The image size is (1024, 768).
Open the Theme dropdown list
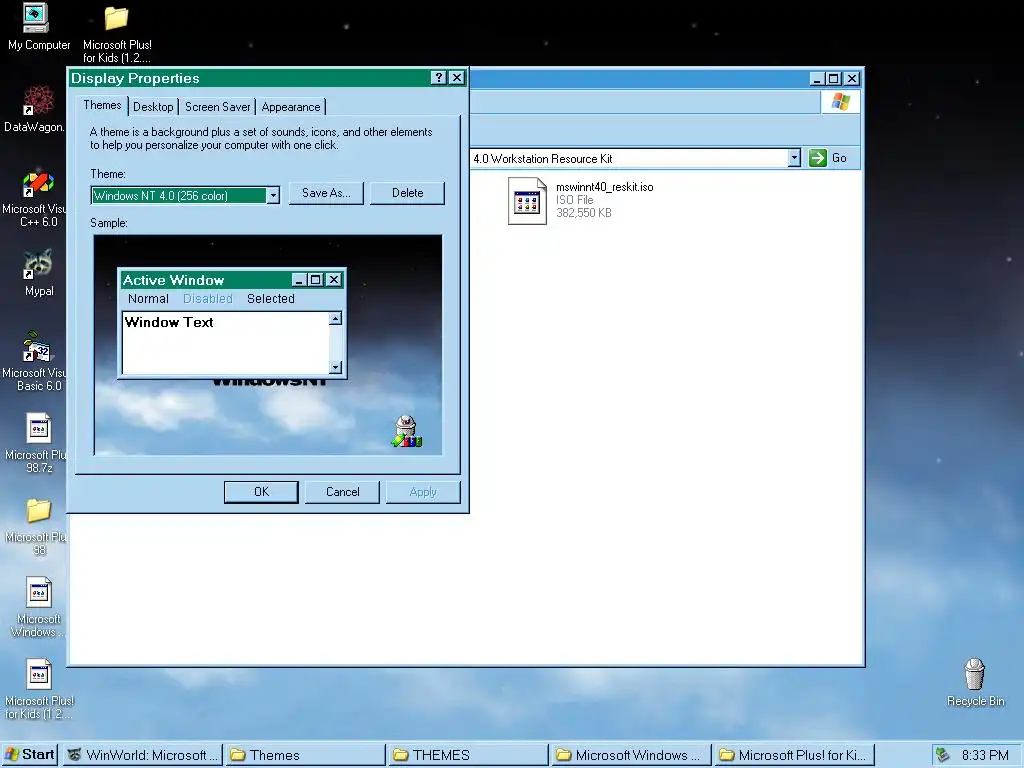point(273,195)
